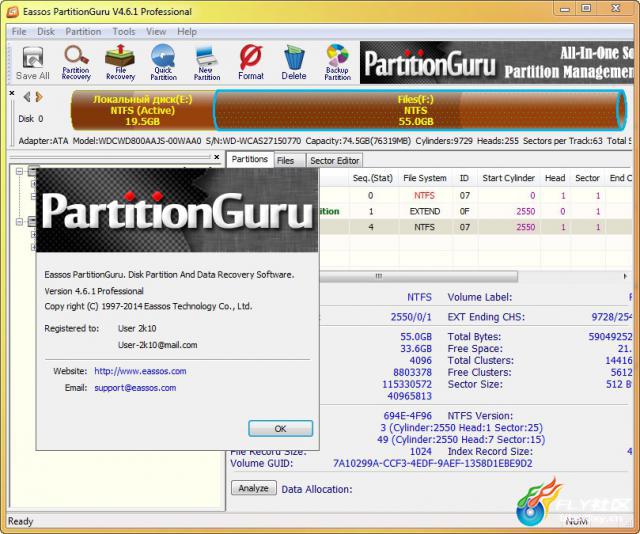Start the Quick Partition tool
This screenshot has height=534, width=640.
click(x=163, y=62)
